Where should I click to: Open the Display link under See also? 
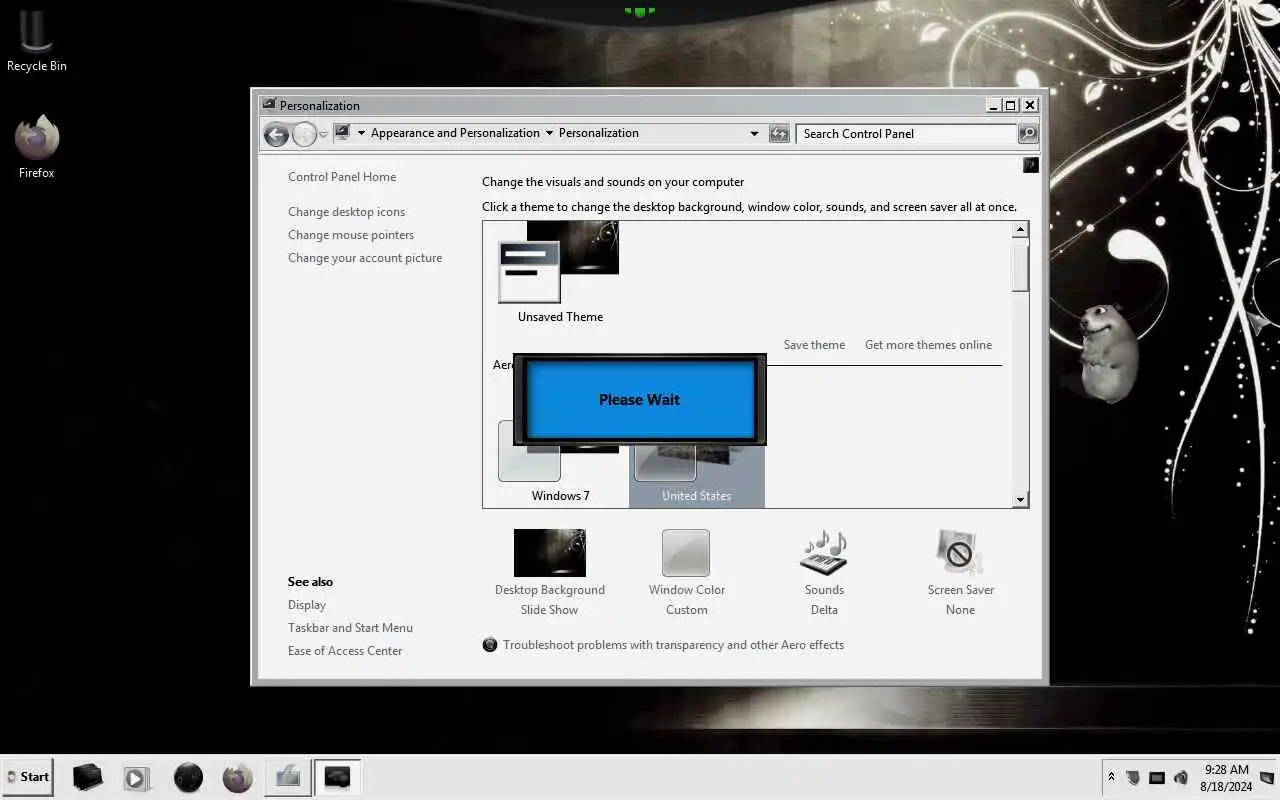[307, 605]
